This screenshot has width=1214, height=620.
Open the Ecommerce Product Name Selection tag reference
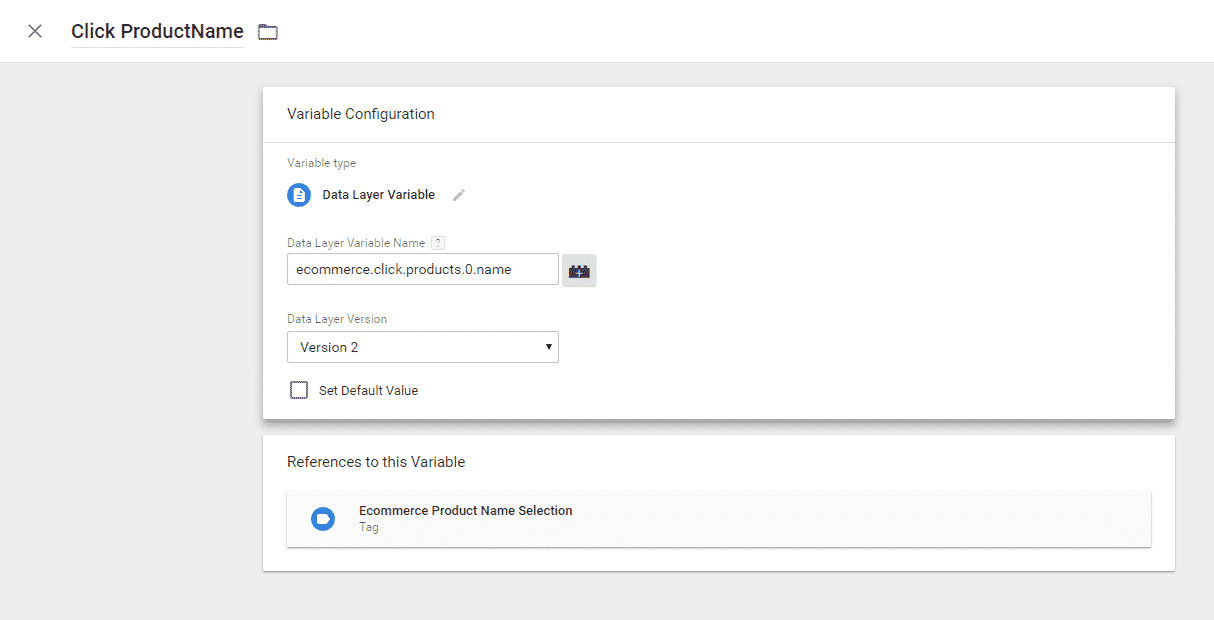tap(719, 519)
